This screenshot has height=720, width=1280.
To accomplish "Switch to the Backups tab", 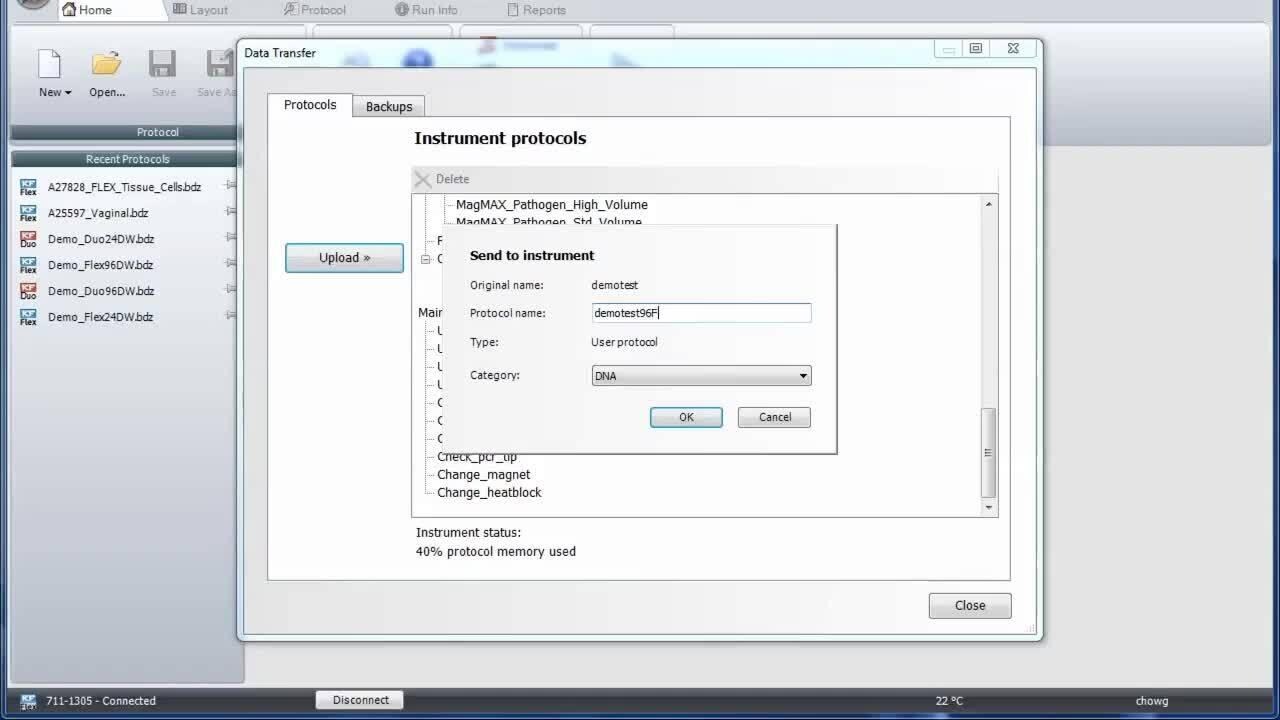I will (x=389, y=106).
